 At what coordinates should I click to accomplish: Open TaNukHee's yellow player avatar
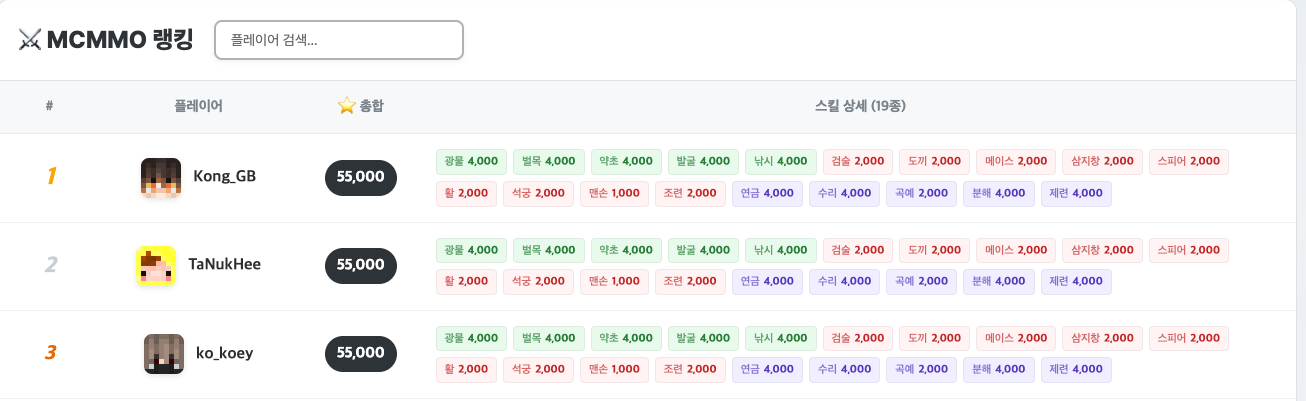156,265
